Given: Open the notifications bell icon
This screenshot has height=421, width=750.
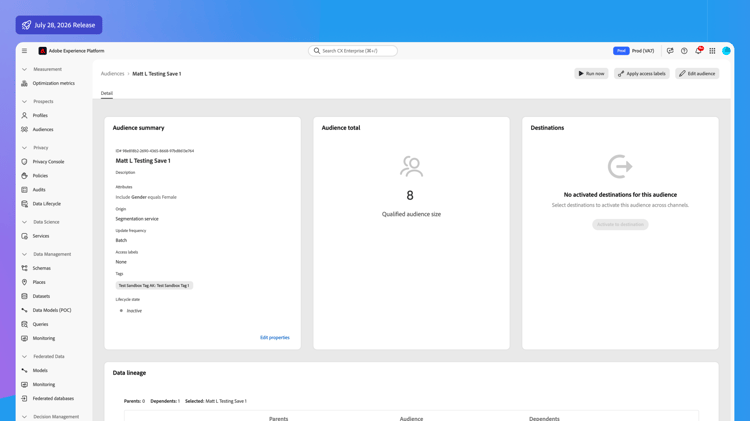Looking at the screenshot, I should (x=698, y=51).
